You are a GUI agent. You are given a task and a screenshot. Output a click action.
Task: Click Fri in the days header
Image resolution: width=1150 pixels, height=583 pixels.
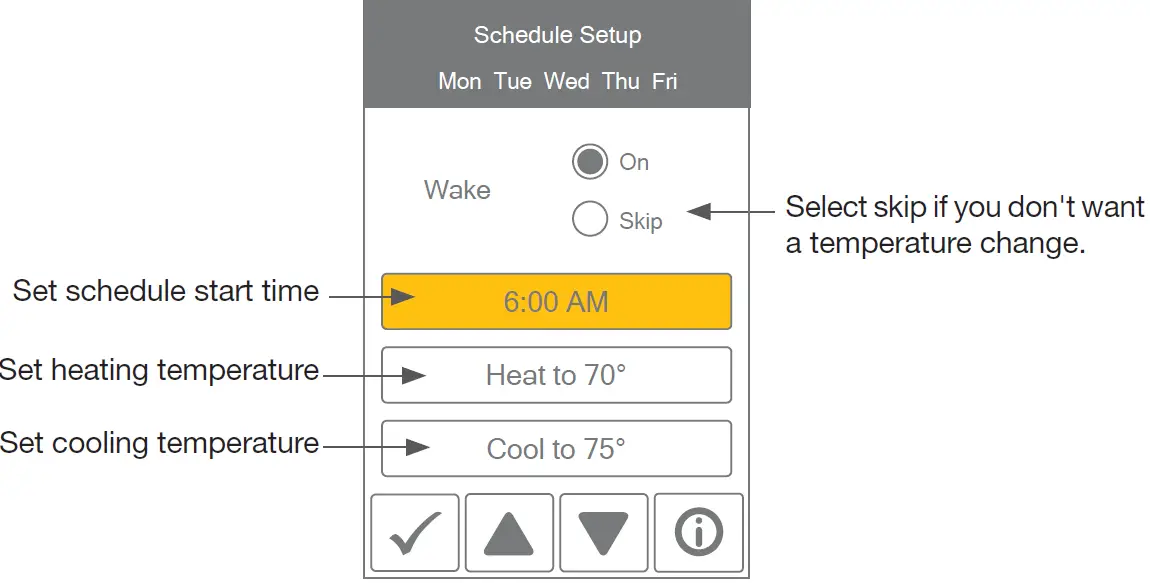click(x=665, y=82)
